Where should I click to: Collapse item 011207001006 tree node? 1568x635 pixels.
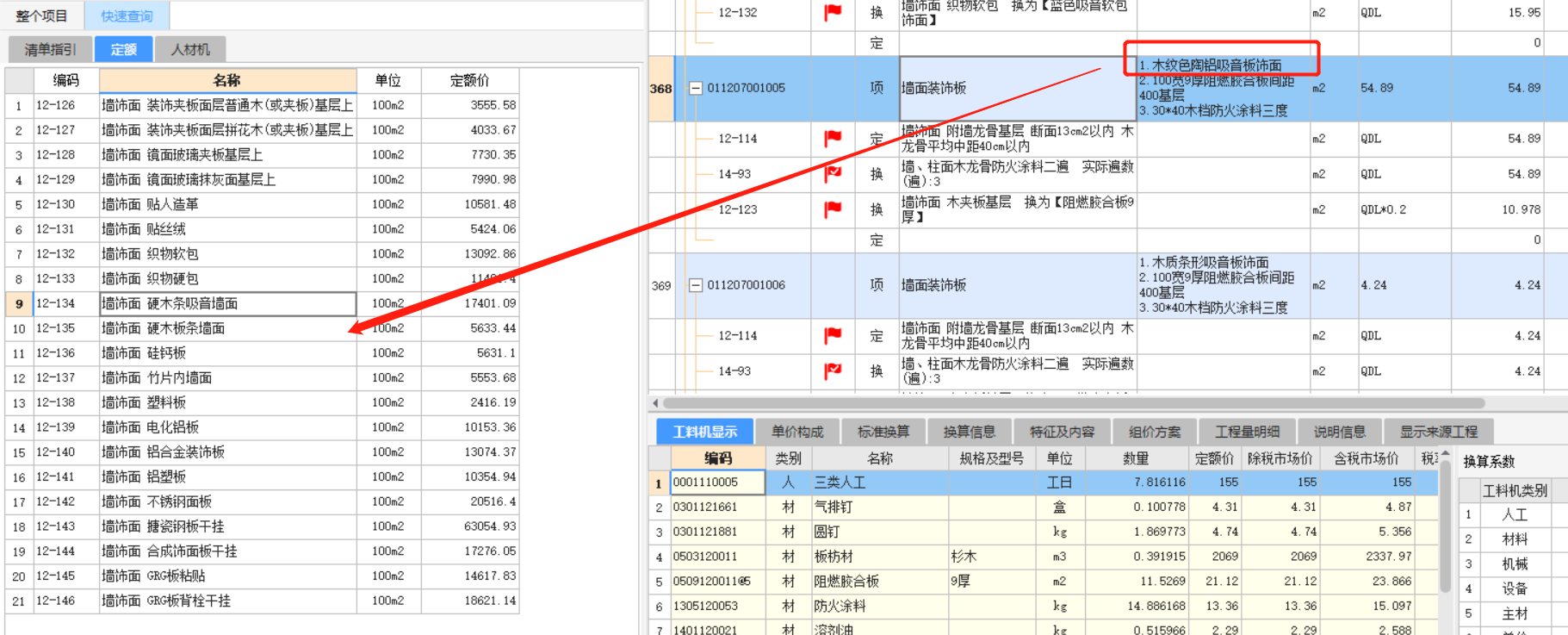point(696,285)
